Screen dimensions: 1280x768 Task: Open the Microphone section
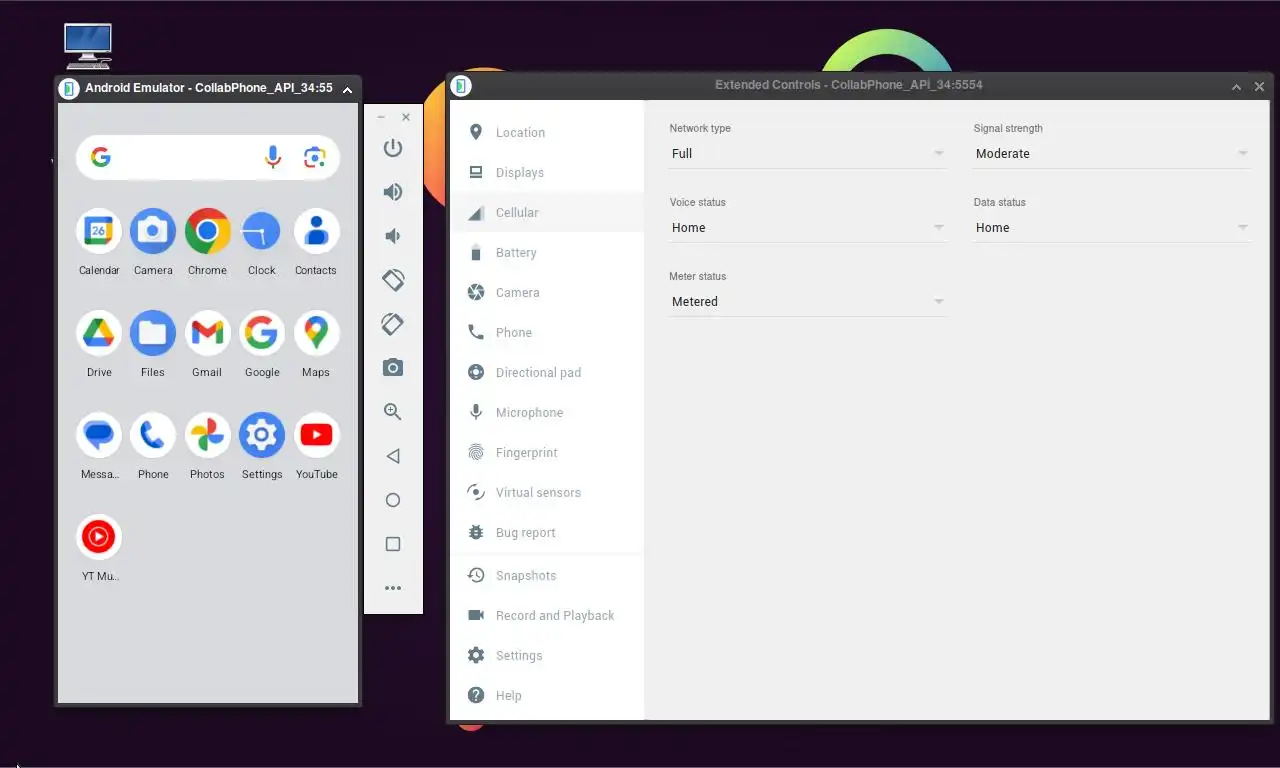(547, 412)
